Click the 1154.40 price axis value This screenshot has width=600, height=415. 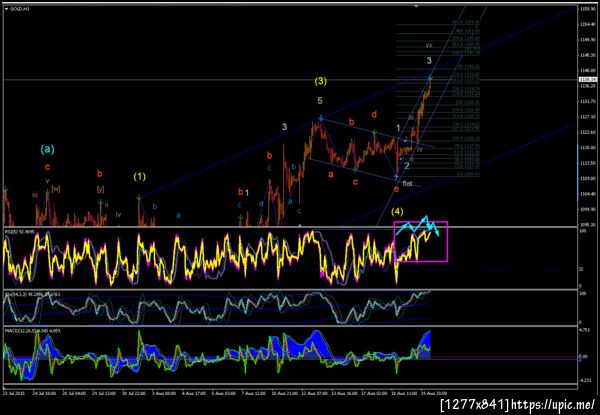pos(588,24)
